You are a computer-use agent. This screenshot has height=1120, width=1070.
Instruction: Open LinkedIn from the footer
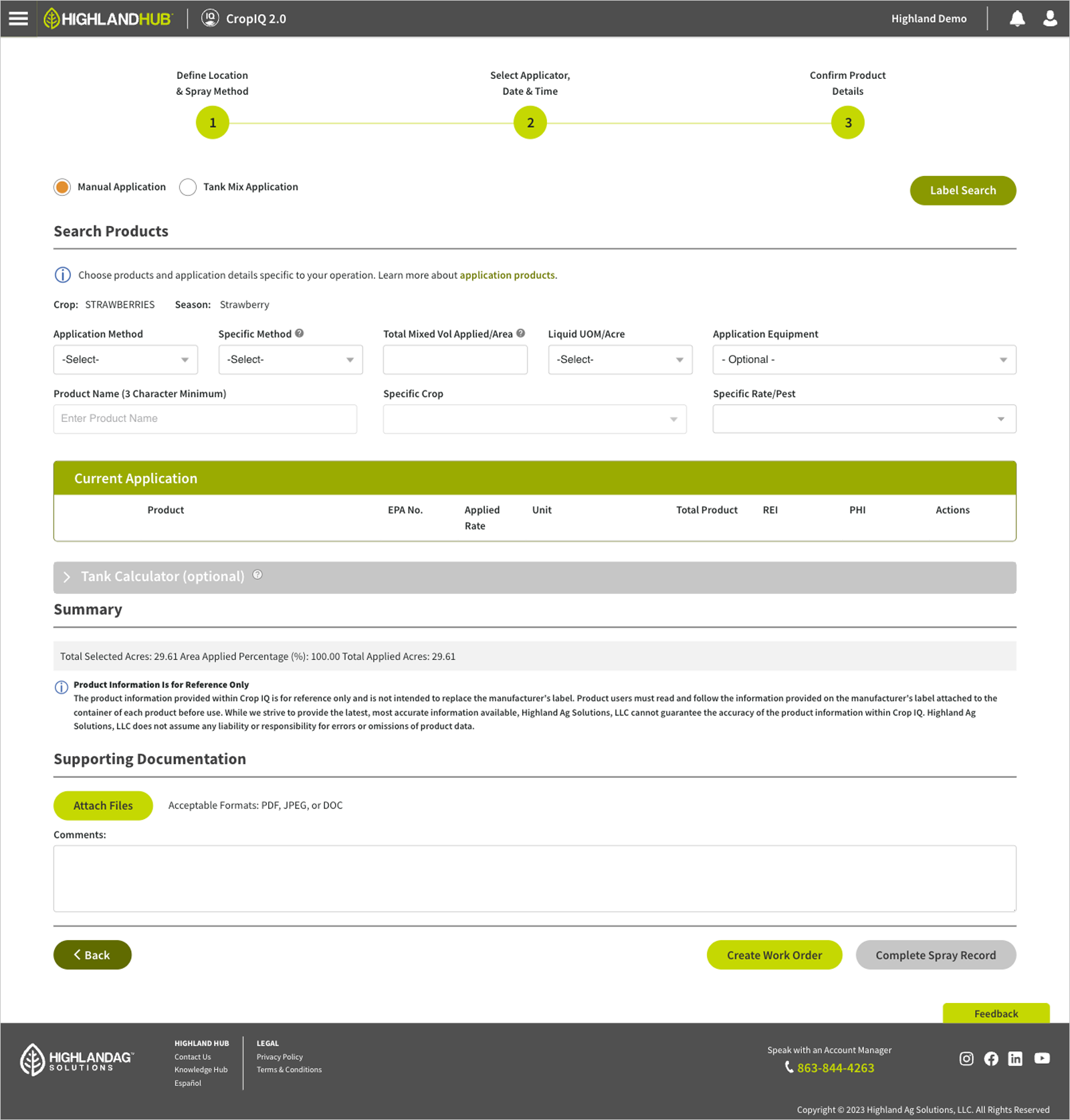point(1016,1058)
